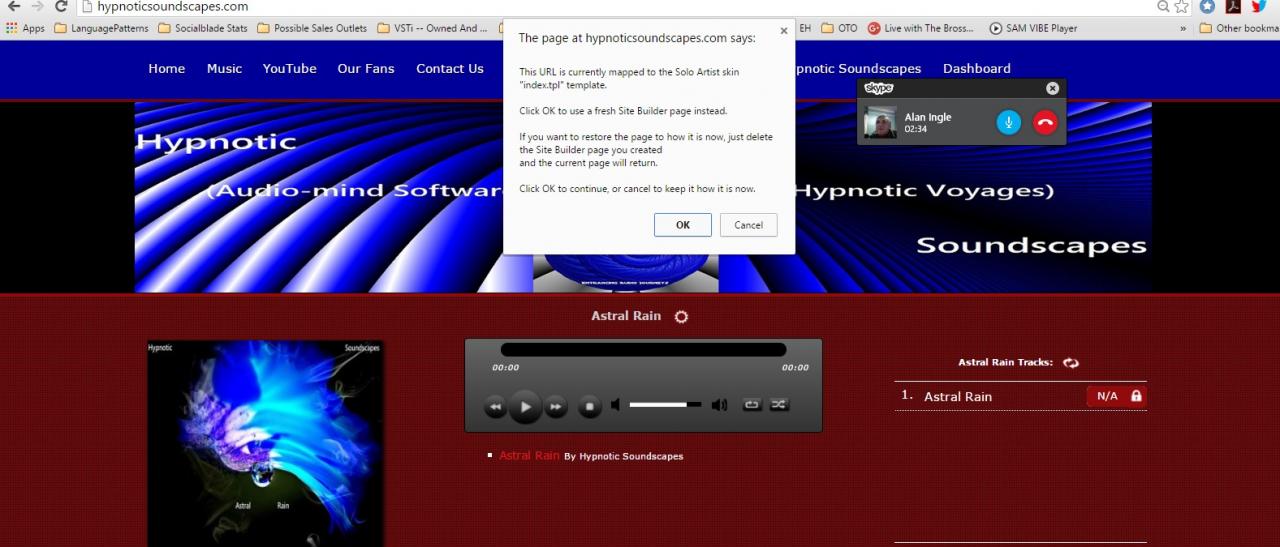Open the SAM VIBE Player bookmark
This screenshot has height=547, width=1280.
(1033, 28)
